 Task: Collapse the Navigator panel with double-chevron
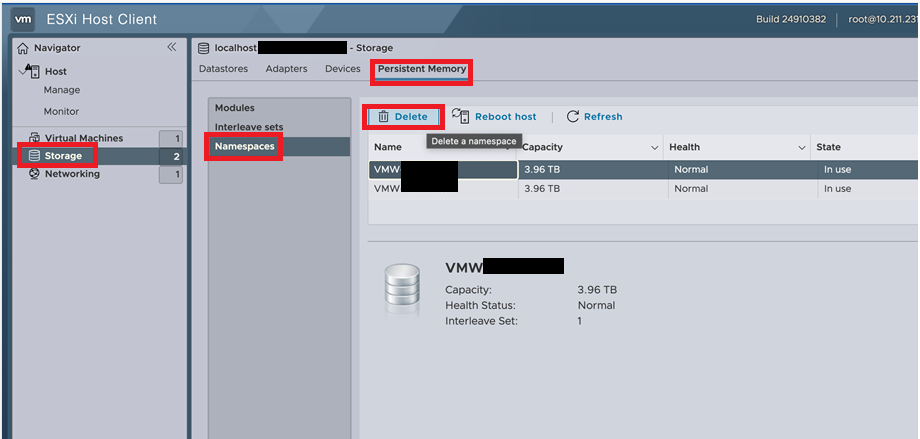171,47
